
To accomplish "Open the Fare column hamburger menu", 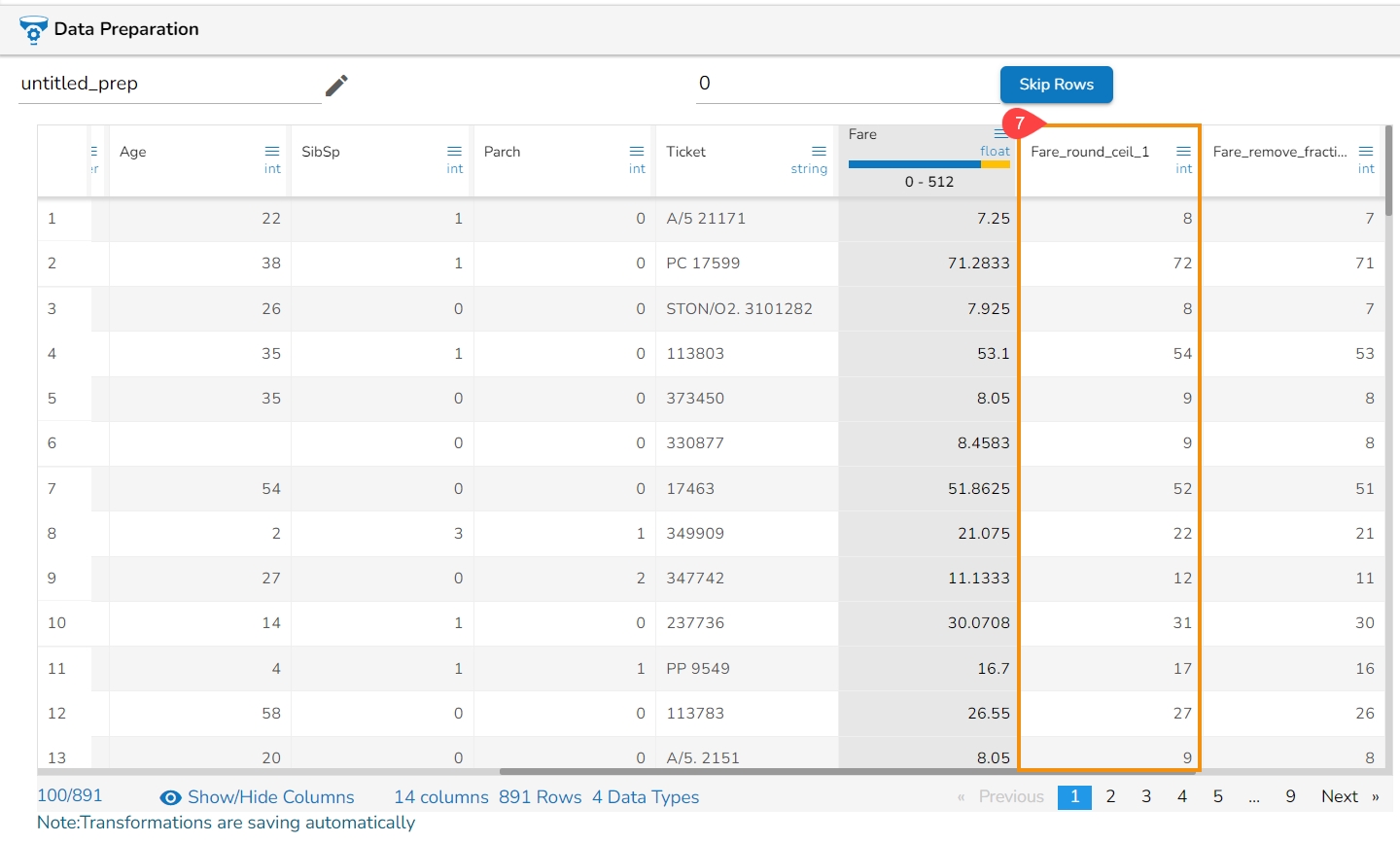I will point(1000,134).
